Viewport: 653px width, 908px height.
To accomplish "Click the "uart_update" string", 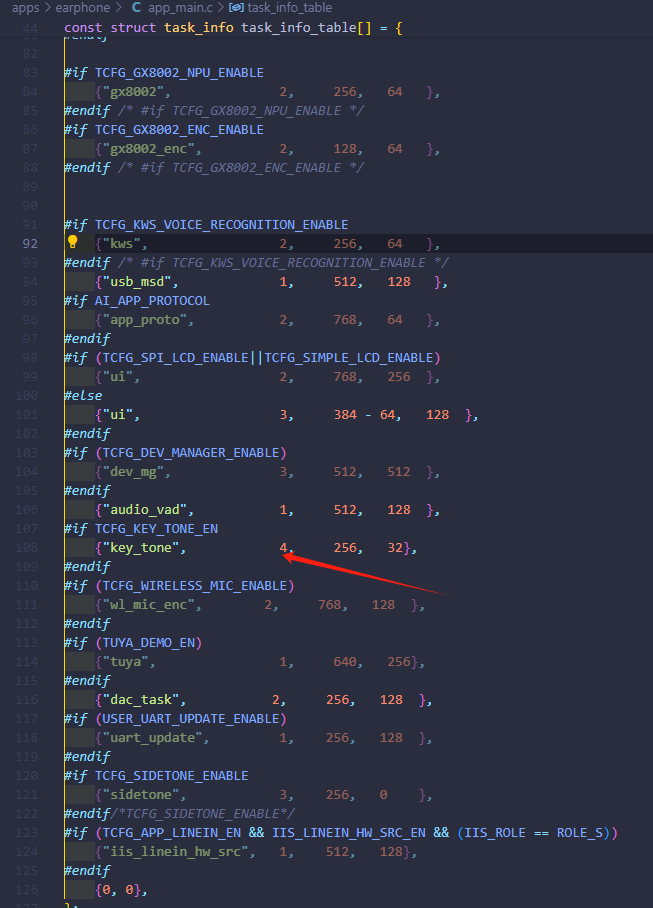I will [x=152, y=737].
